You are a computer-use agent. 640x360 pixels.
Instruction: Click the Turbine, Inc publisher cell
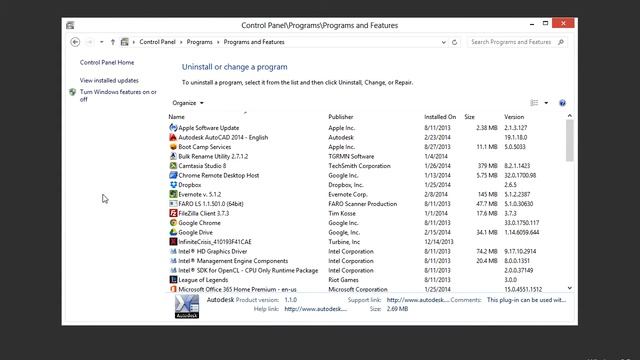(x=344, y=242)
